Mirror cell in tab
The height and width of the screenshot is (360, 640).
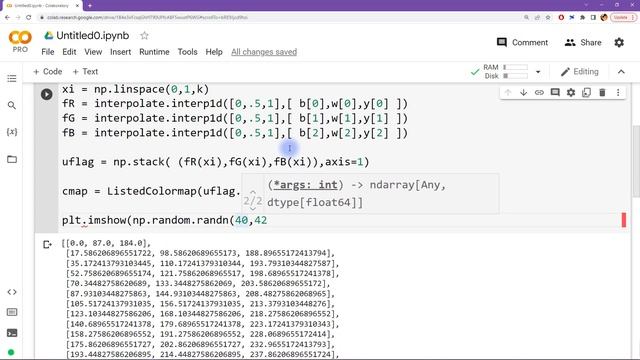click(587, 93)
